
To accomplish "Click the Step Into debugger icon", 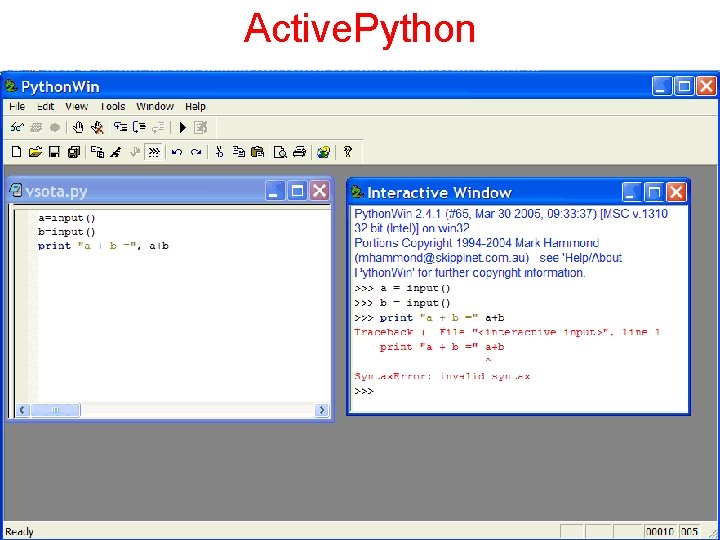I will 121,127.
